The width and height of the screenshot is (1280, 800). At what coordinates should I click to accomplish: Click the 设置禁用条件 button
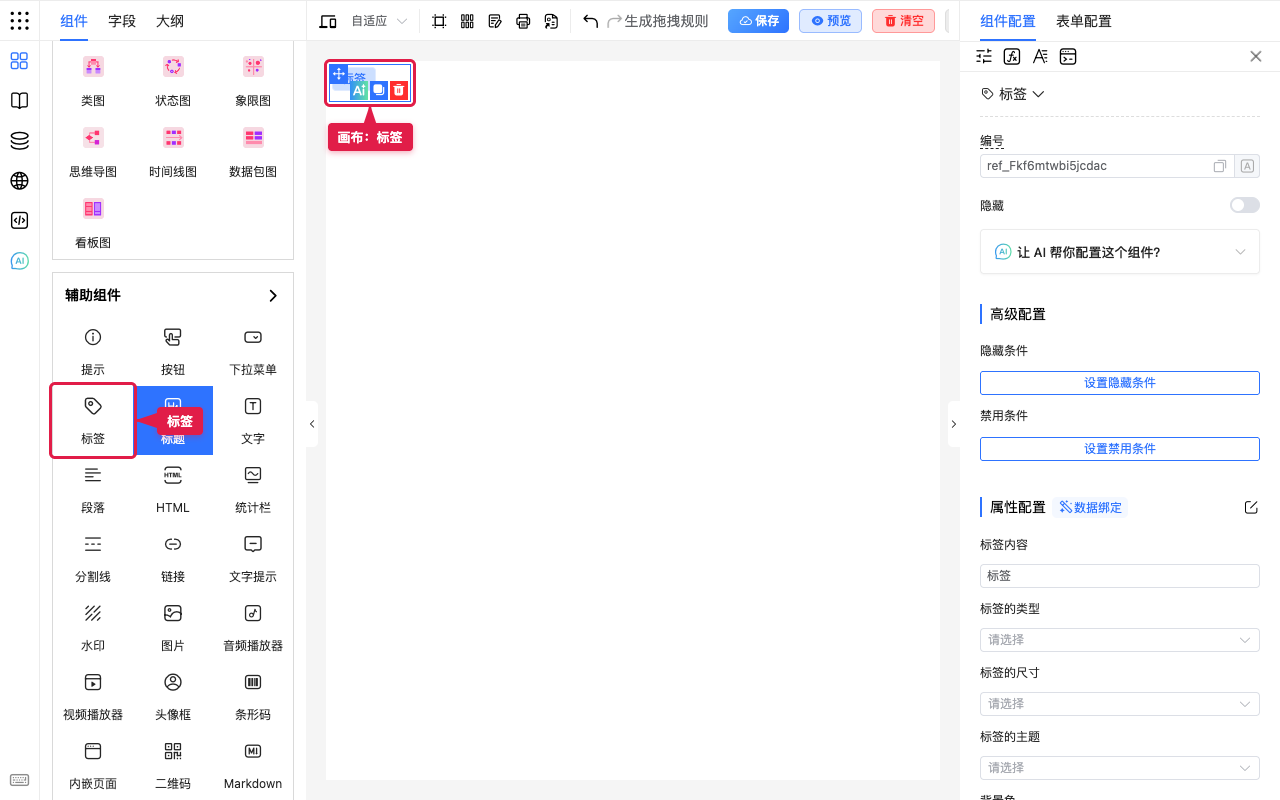[x=1120, y=449]
